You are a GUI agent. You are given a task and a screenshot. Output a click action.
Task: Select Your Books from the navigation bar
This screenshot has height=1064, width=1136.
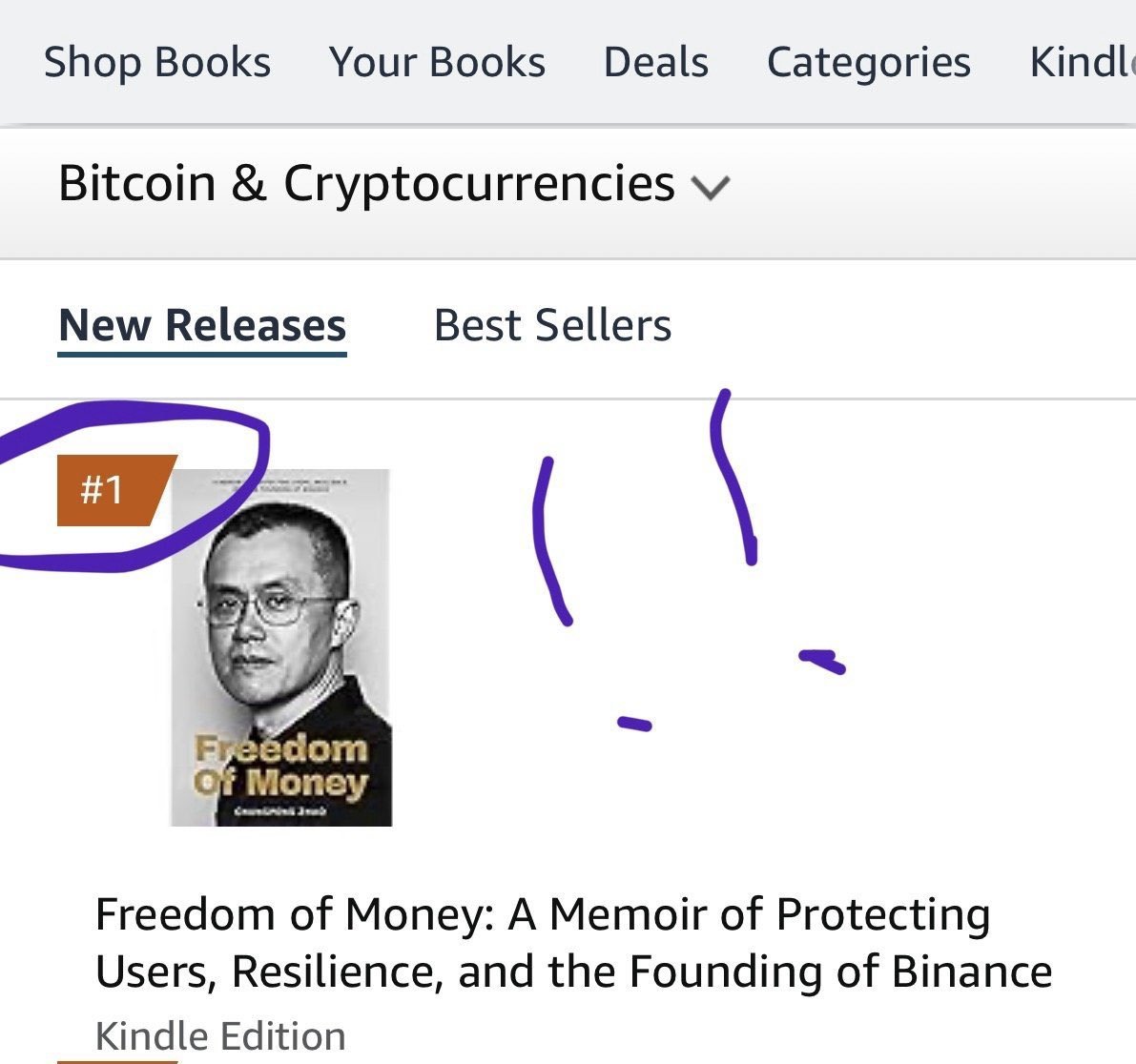(438, 61)
